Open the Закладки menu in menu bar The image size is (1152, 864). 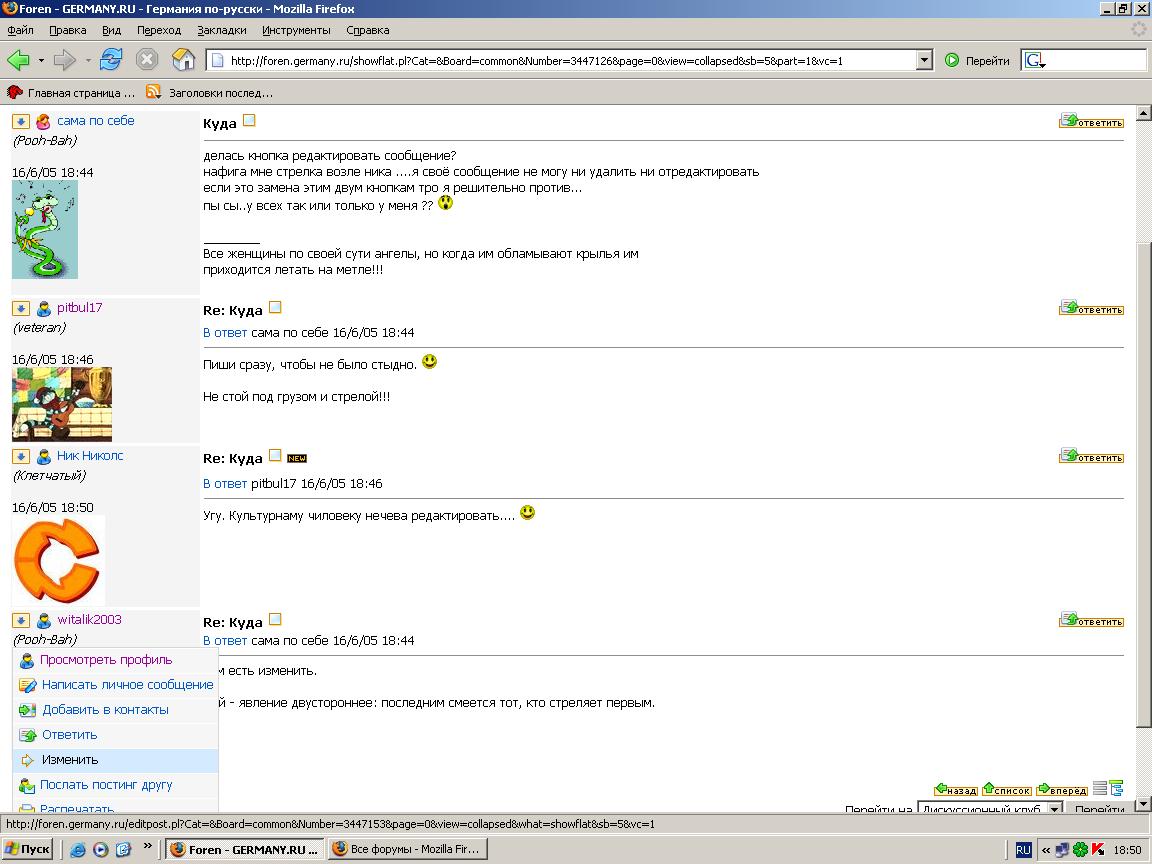coord(221,30)
